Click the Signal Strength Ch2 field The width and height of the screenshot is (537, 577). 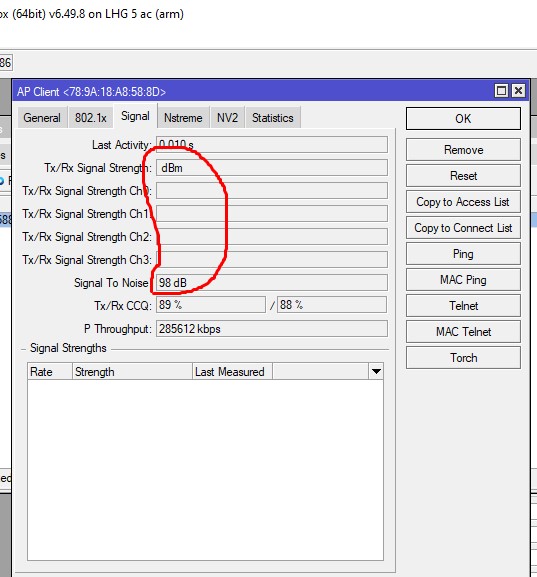(272, 237)
